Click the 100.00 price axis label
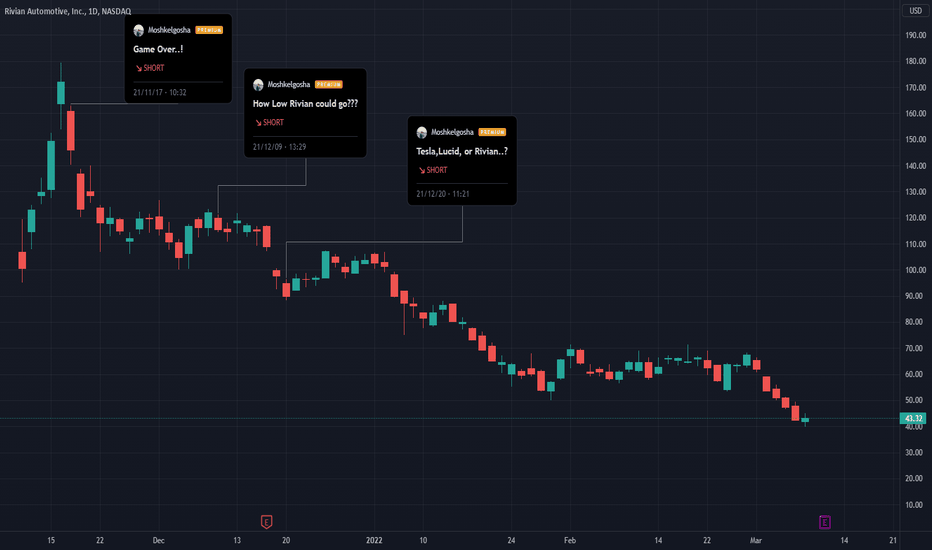Image resolution: width=932 pixels, height=550 pixels. tap(915, 270)
